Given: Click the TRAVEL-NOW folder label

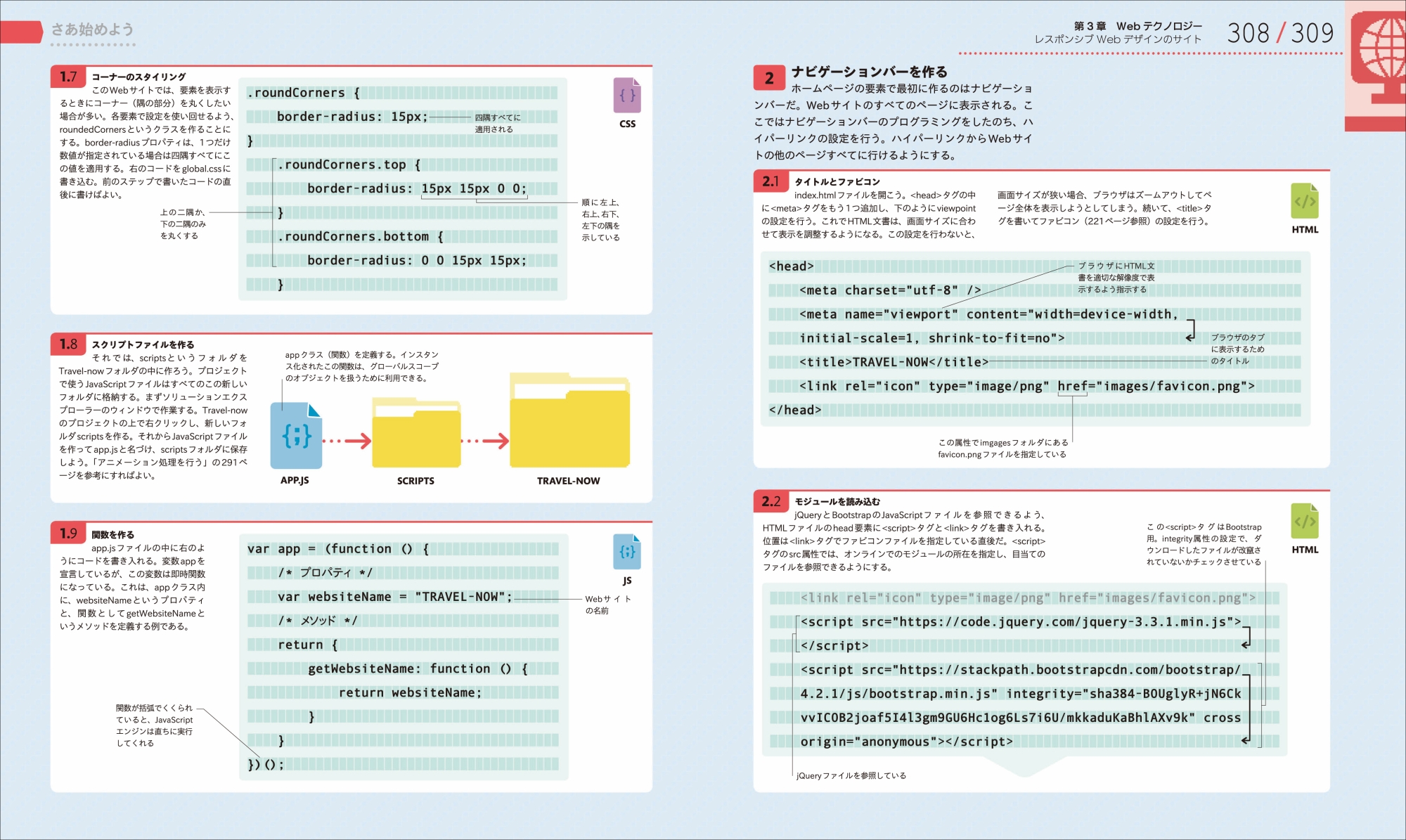Looking at the screenshot, I should [x=569, y=481].
